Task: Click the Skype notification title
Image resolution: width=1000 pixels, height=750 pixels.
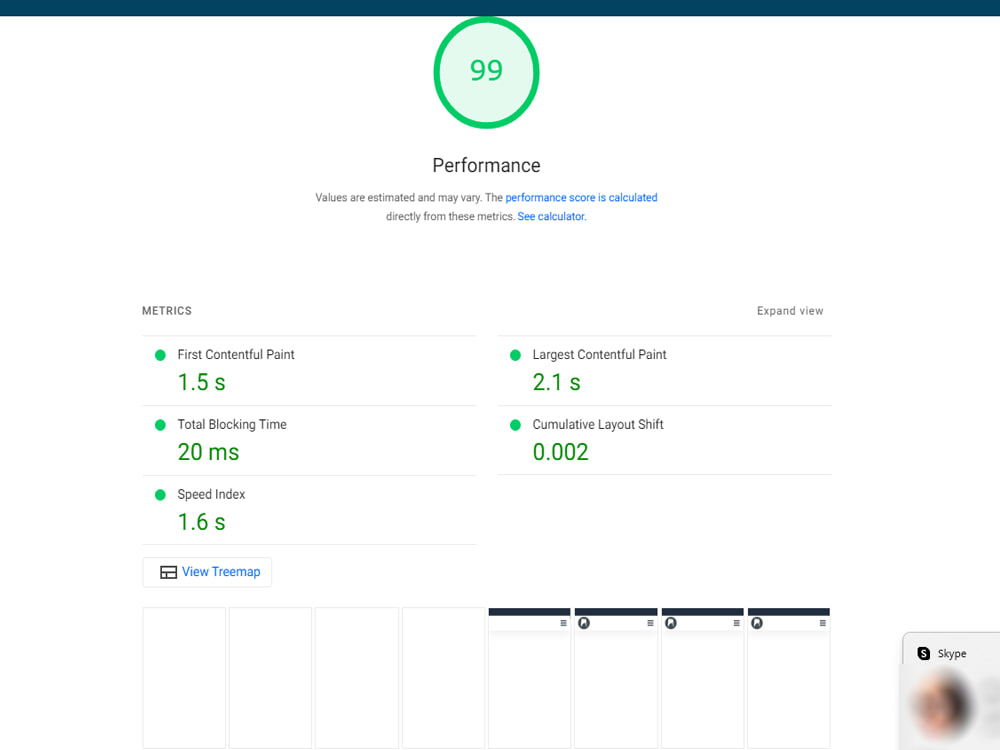Action: coord(952,654)
